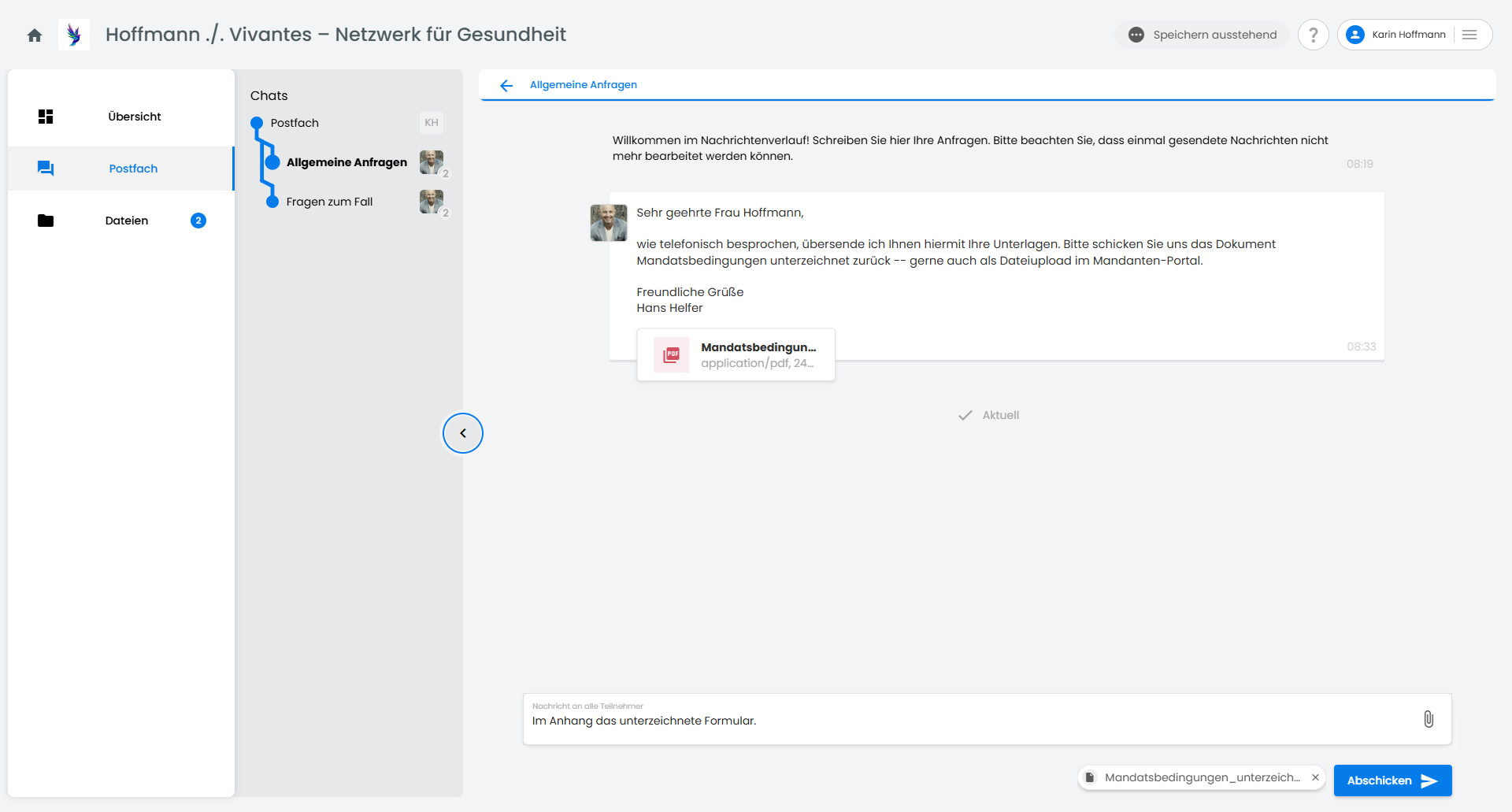Open the Übersicht dashboard section
The image size is (1512, 812).
click(121, 117)
